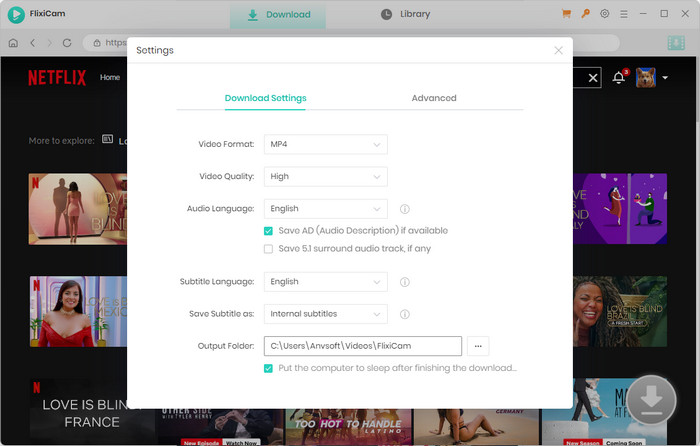The width and height of the screenshot is (700, 446).
Task: Go to browser home icon
Action: [x=13, y=43]
